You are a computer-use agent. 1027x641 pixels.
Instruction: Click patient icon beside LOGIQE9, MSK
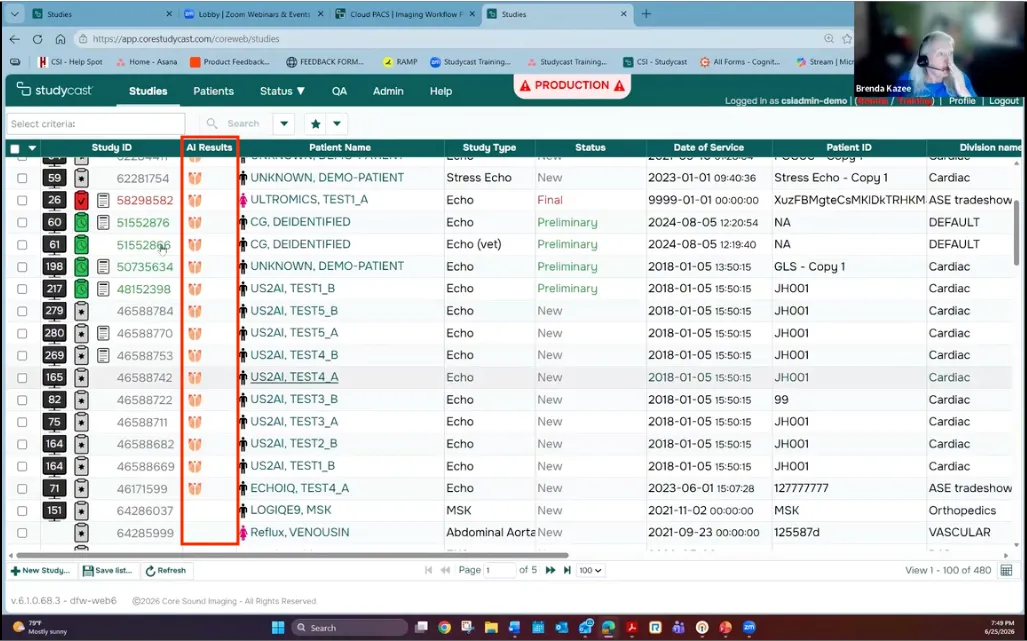[x=243, y=511]
